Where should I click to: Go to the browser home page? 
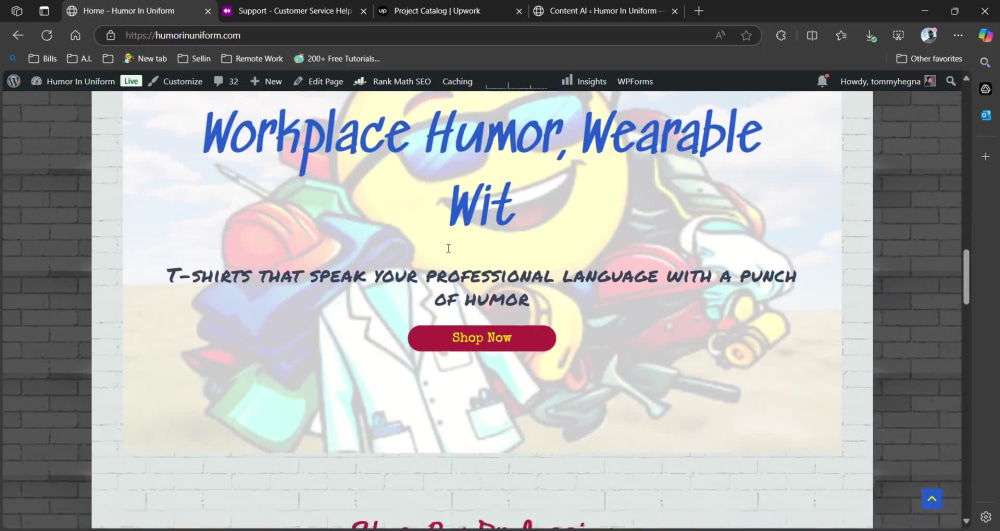(75, 35)
